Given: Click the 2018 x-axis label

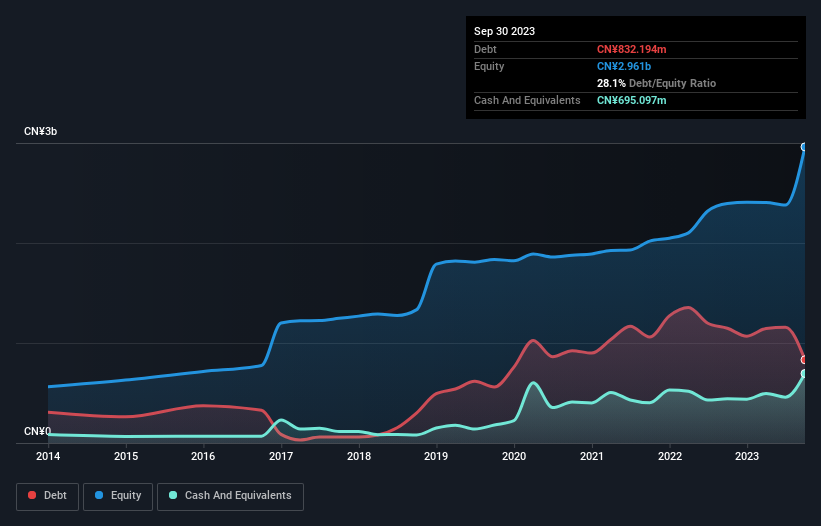Looking at the screenshot, I should point(359,456).
